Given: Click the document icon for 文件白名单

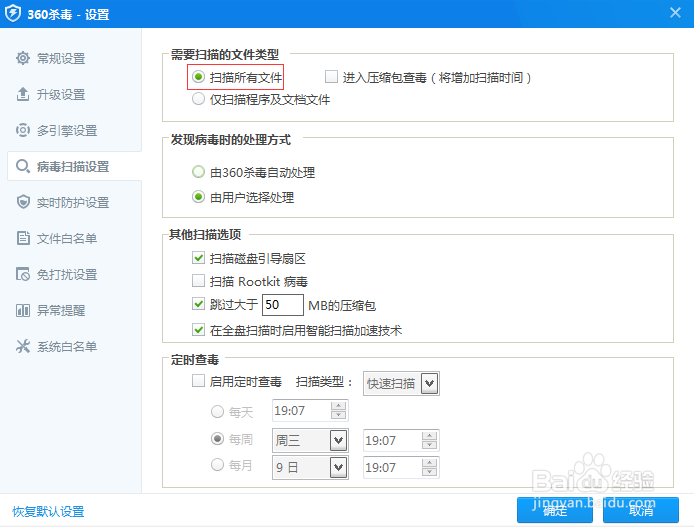Looking at the screenshot, I should pyautogui.click(x=23, y=238).
